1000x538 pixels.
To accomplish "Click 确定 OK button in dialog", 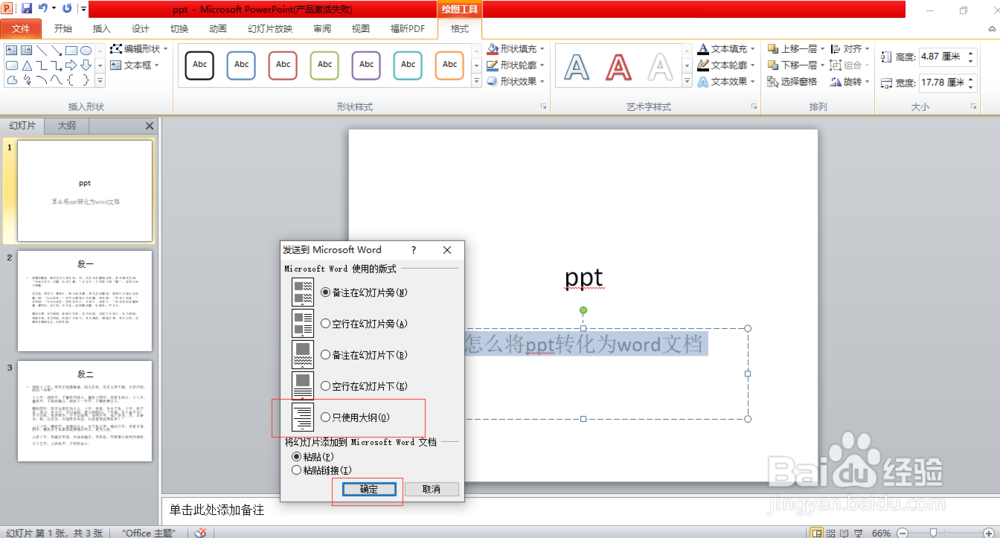I will pyautogui.click(x=369, y=489).
